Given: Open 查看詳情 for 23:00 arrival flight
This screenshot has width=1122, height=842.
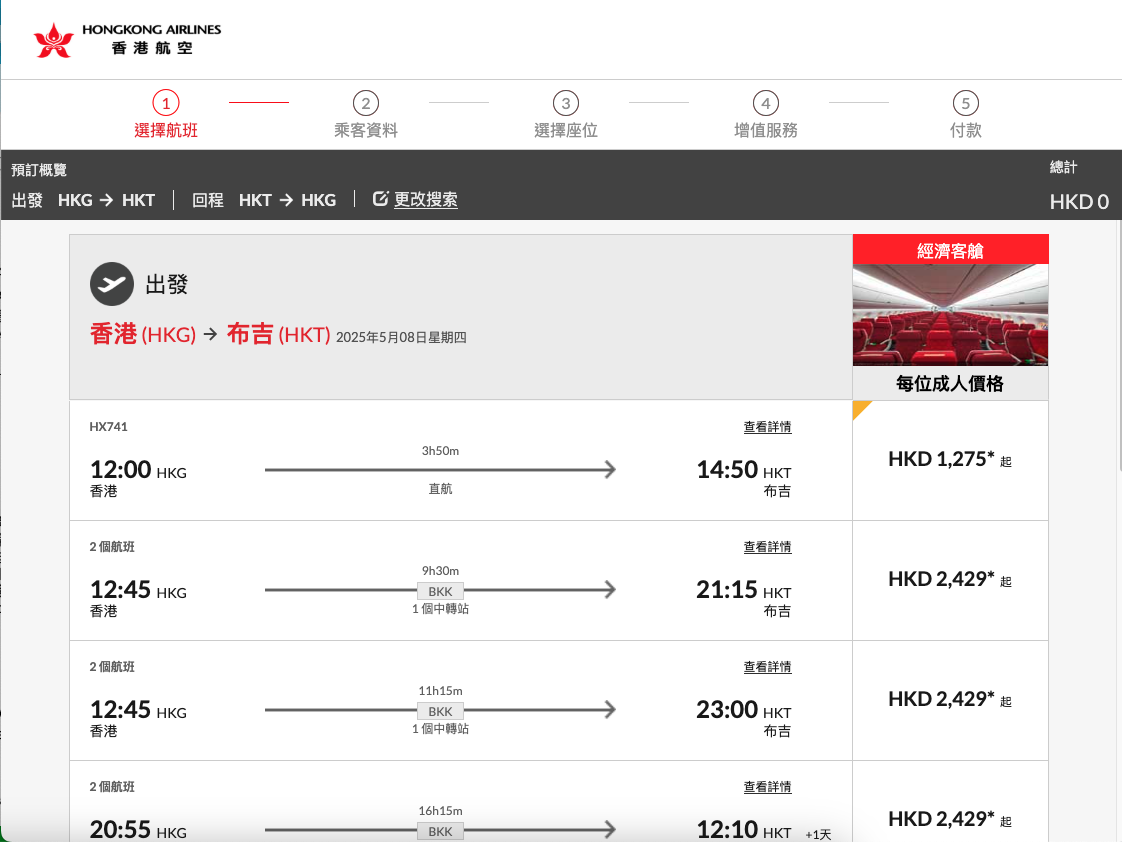Looking at the screenshot, I should [767, 667].
